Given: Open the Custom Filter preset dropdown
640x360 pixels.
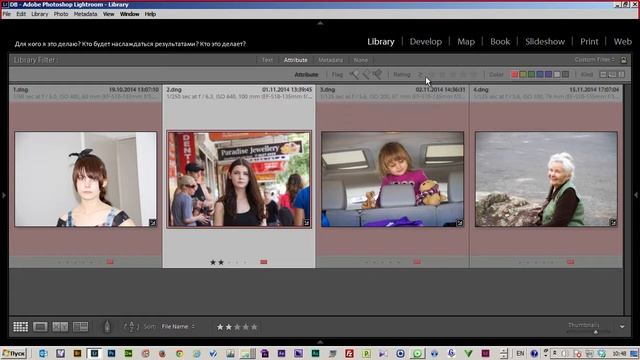Looking at the screenshot, I should point(594,60).
